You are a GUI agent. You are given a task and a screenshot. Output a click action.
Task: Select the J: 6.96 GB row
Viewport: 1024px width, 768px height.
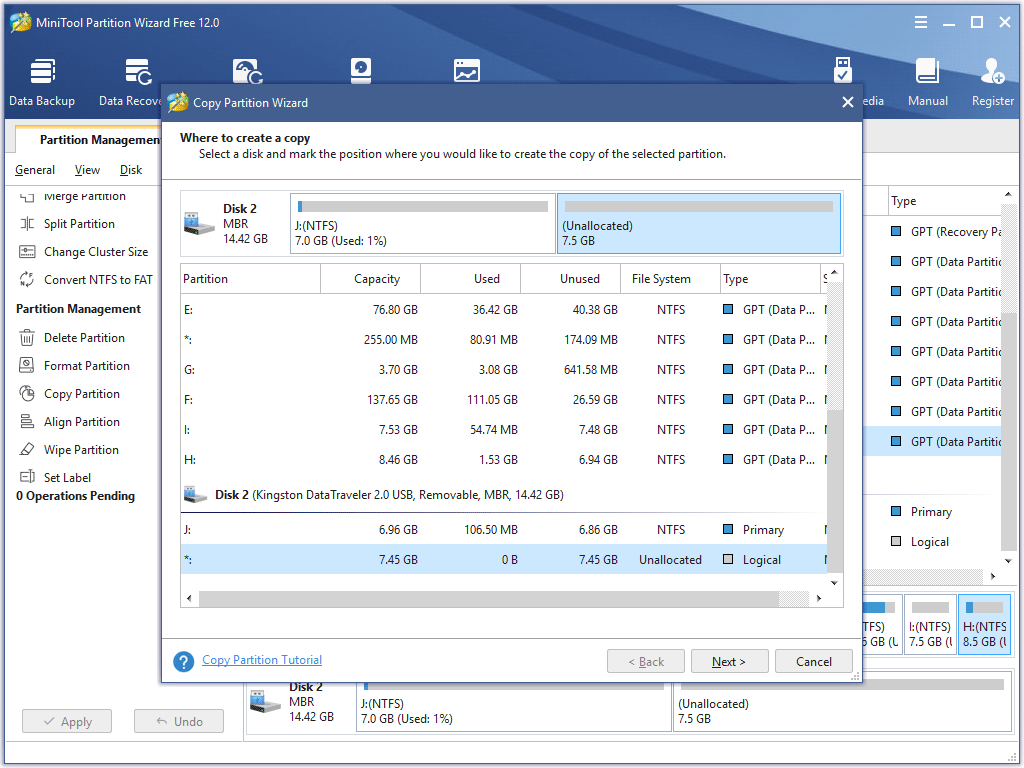point(504,530)
